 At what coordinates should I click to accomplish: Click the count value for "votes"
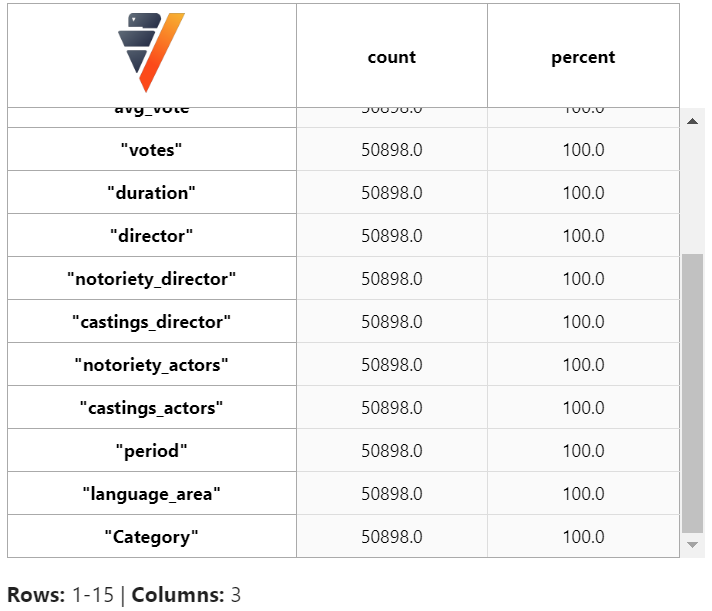coord(391,150)
